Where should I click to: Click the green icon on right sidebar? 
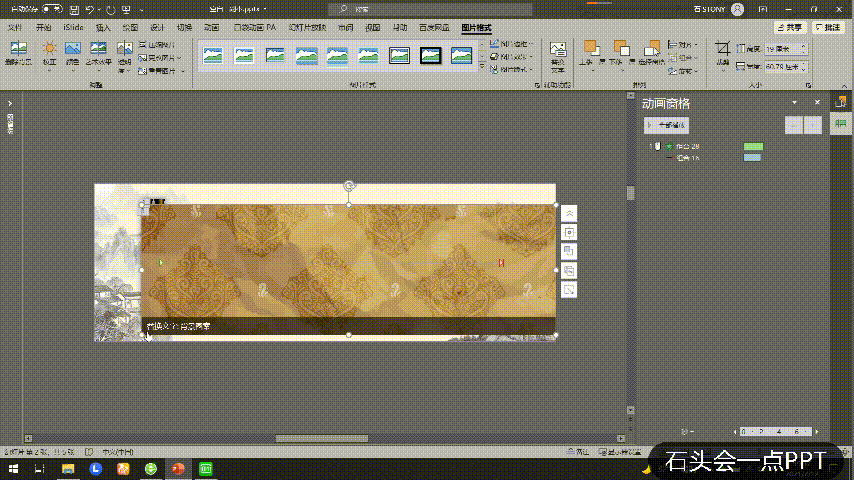coord(841,124)
